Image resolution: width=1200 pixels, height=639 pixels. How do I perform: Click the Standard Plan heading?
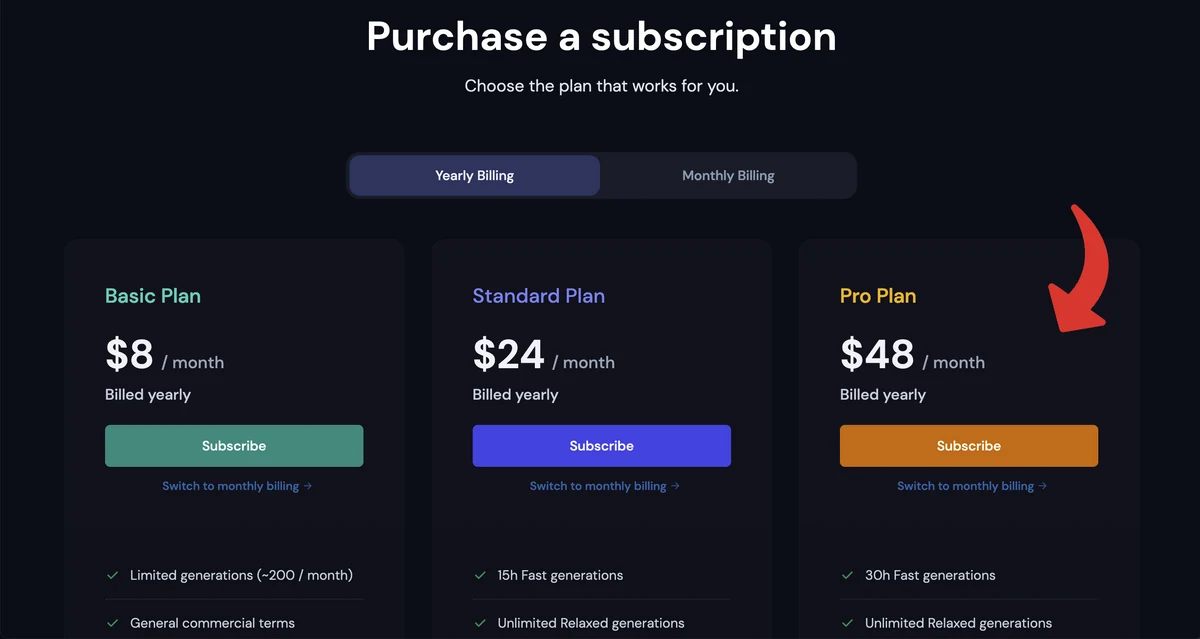pyautogui.click(x=538, y=296)
